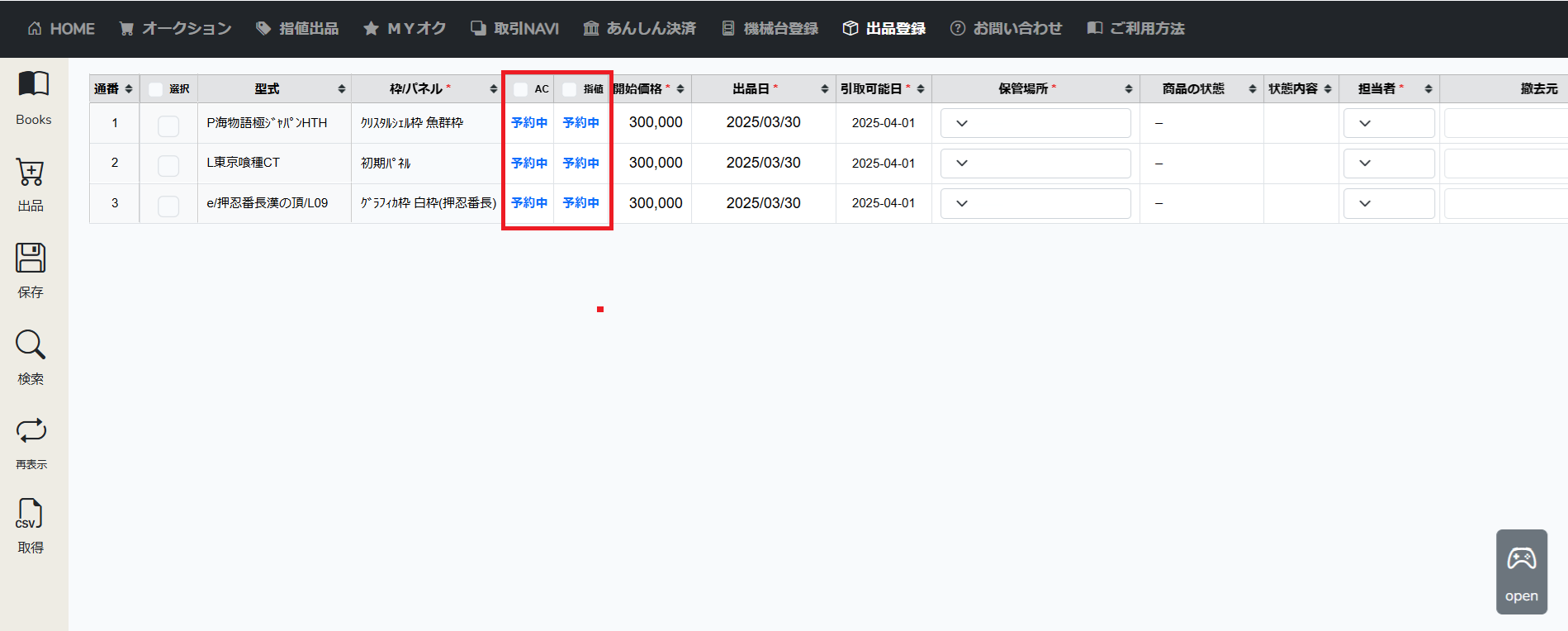The height and width of the screenshot is (631, 1568).
Task: Click AC 予約中 link in row 2
Action: click(x=529, y=163)
